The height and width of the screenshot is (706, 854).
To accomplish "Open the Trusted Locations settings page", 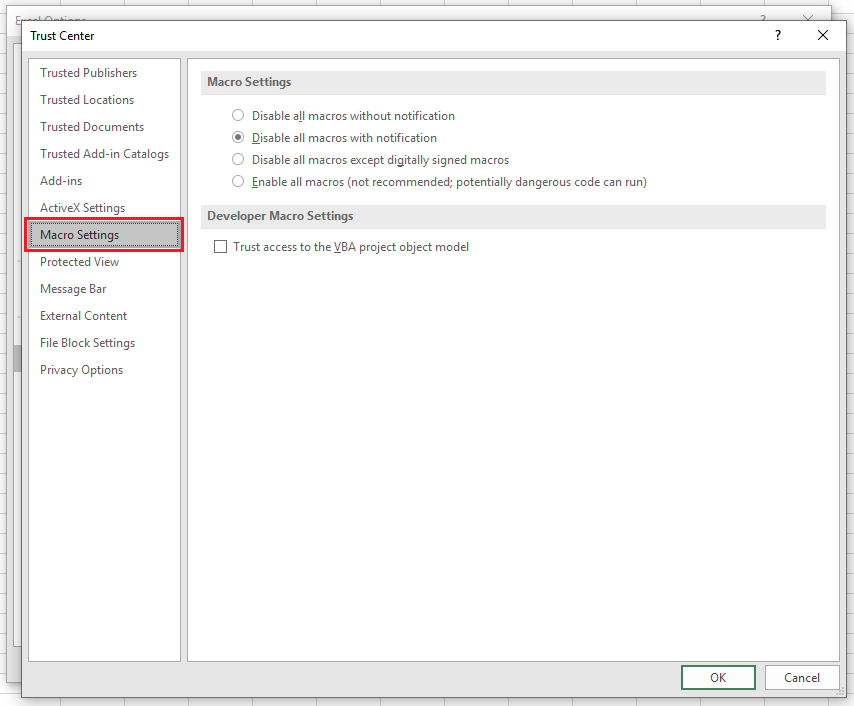I will [x=87, y=99].
